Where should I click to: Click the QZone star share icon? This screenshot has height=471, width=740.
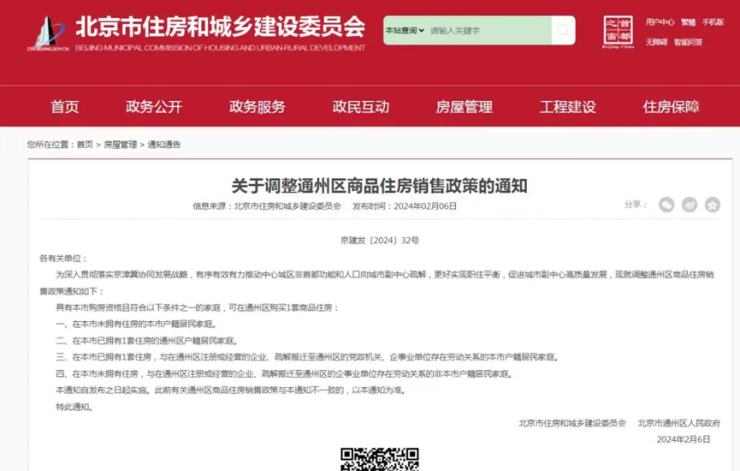coord(712,205)
